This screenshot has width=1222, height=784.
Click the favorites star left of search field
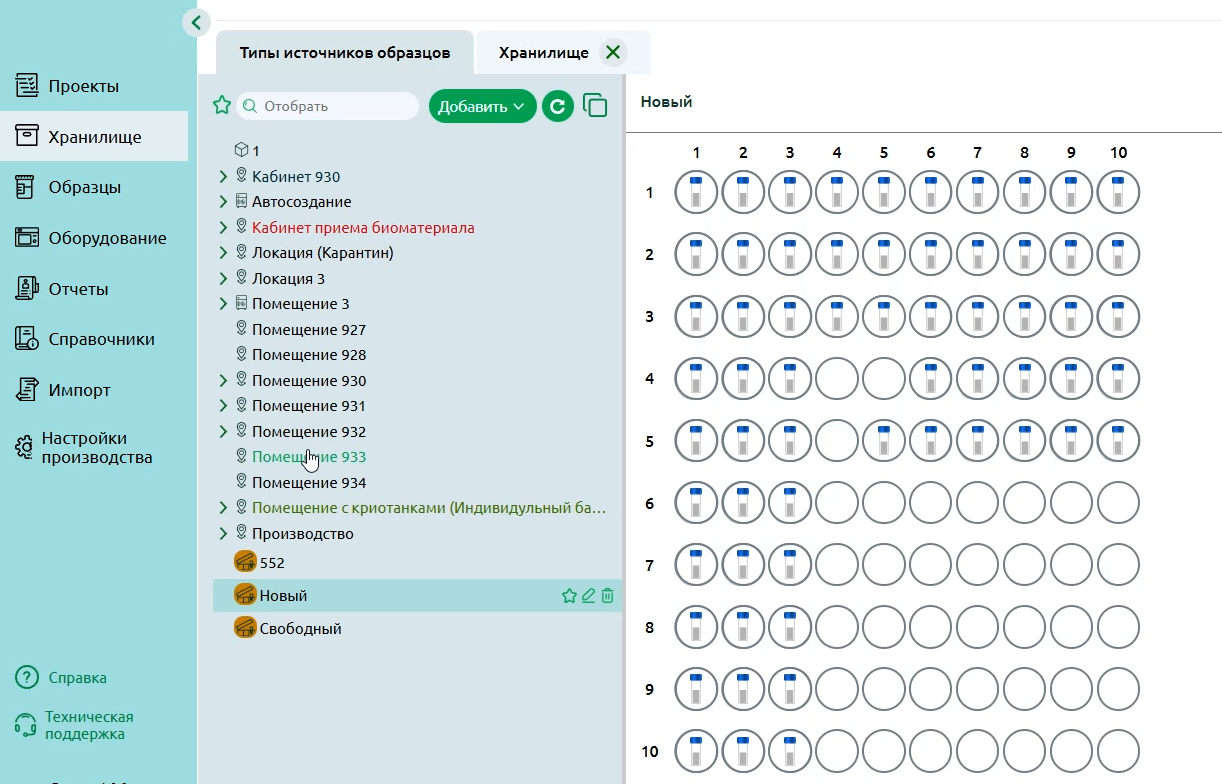click(x=222, y=105)
